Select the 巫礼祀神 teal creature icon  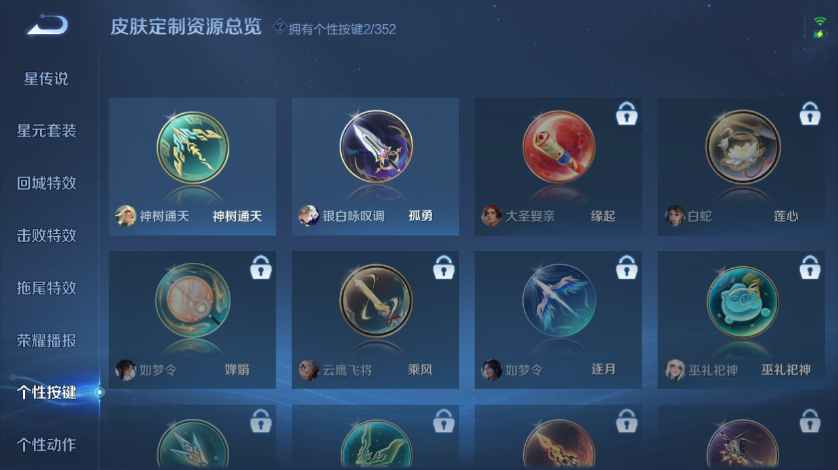742,302
